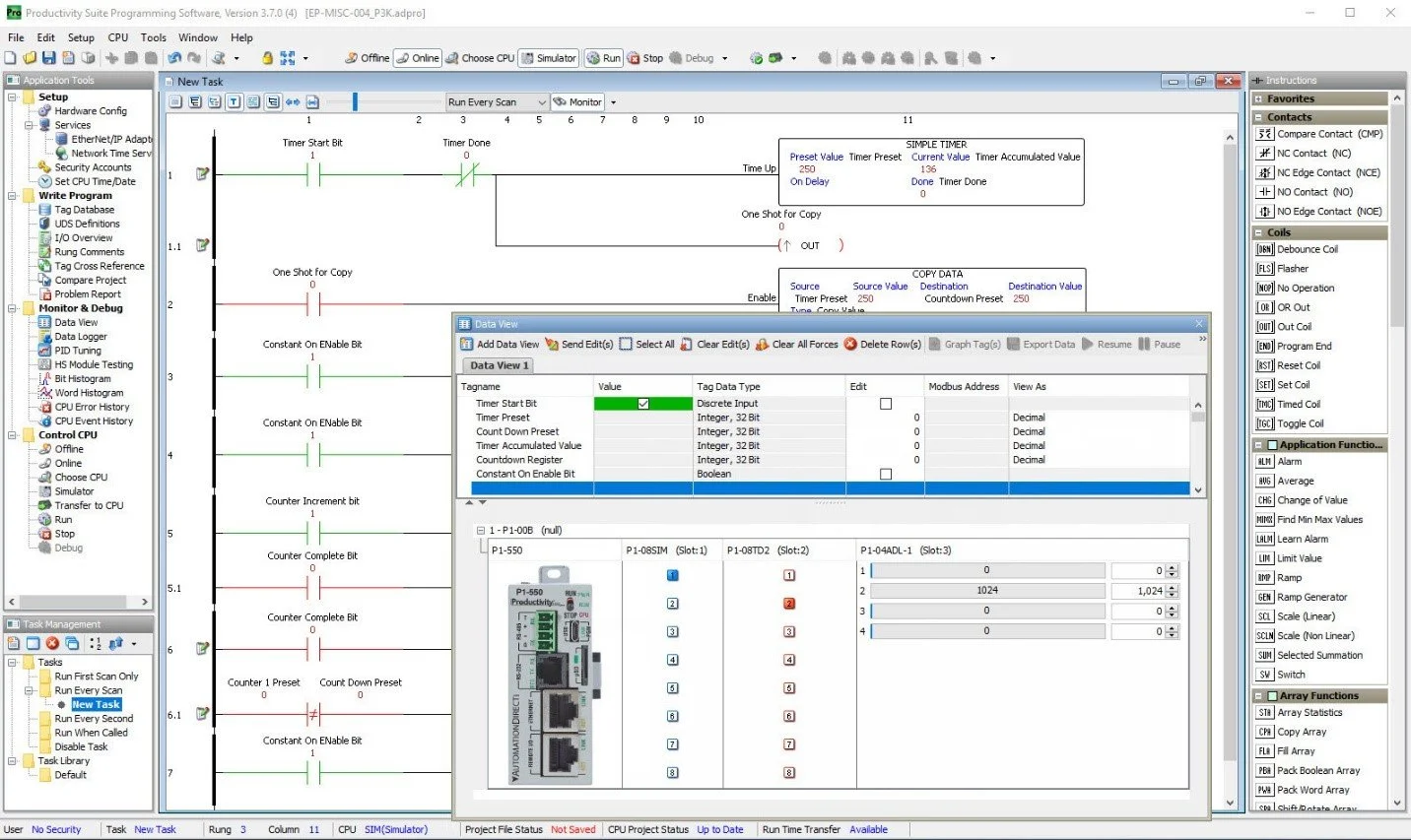Viewport: 1411px width, 840px height.
Task: Click the Choose CPU toolbar button
Action: (x=480, y=58)
